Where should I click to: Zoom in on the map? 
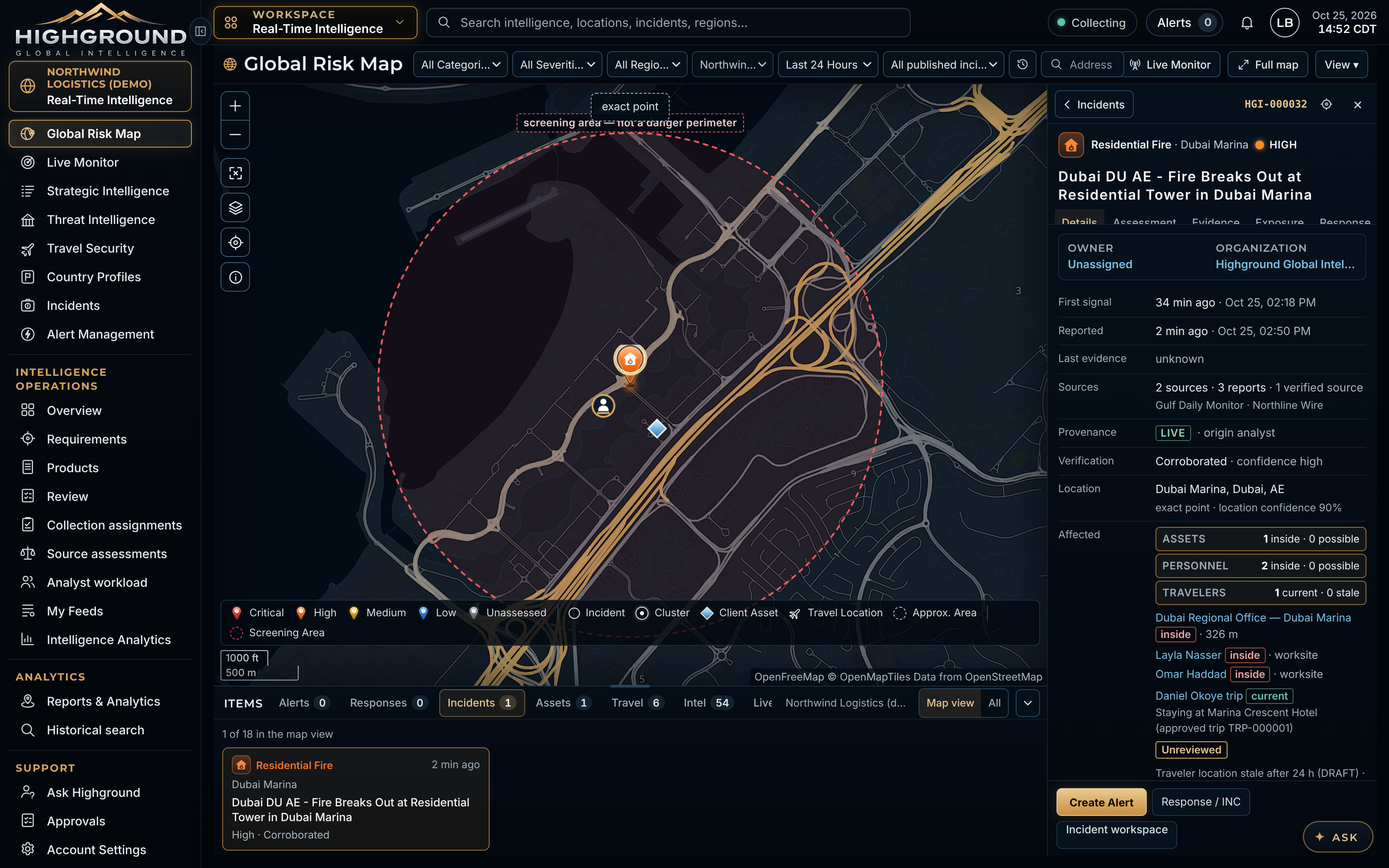click(235, 105)
